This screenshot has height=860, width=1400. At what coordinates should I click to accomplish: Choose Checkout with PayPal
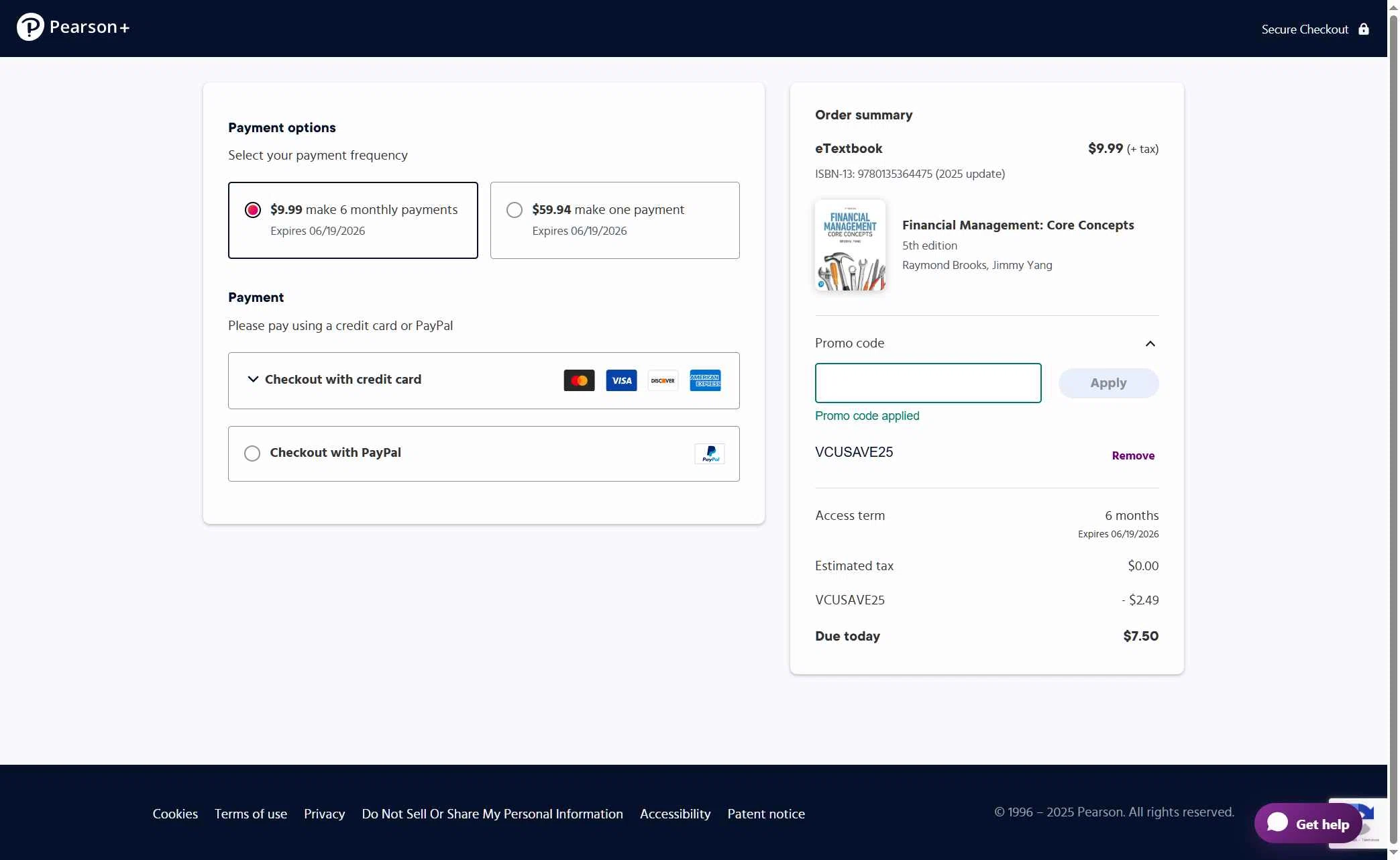point(252,453)
